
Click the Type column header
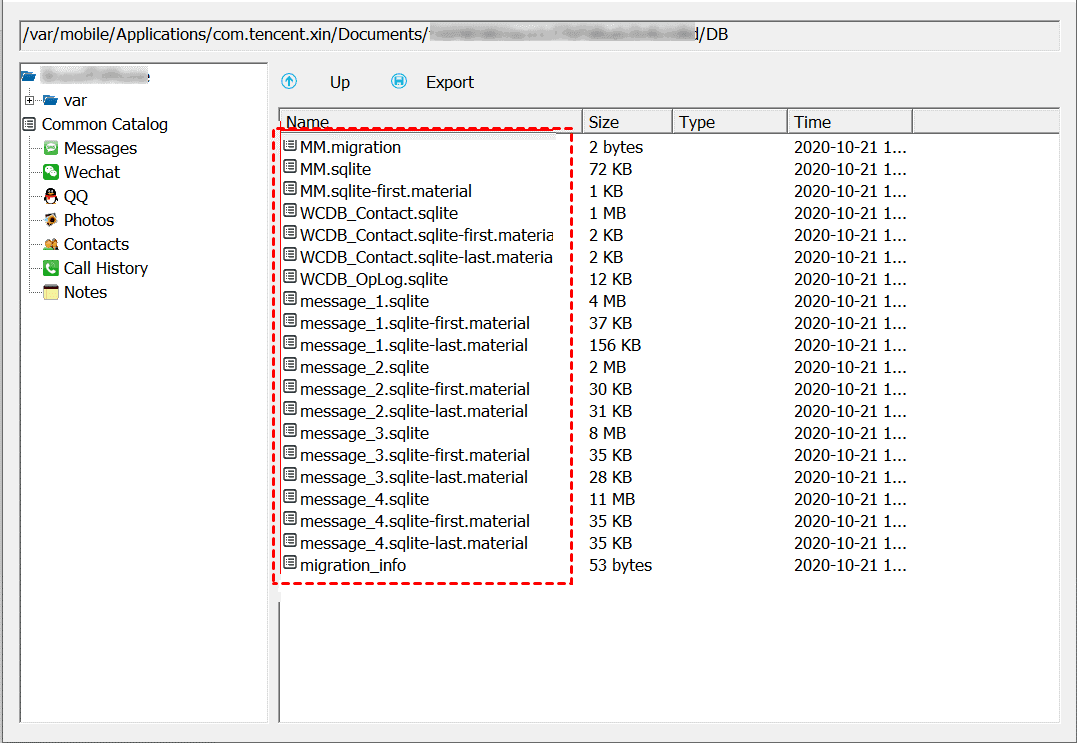coord(729,122)
